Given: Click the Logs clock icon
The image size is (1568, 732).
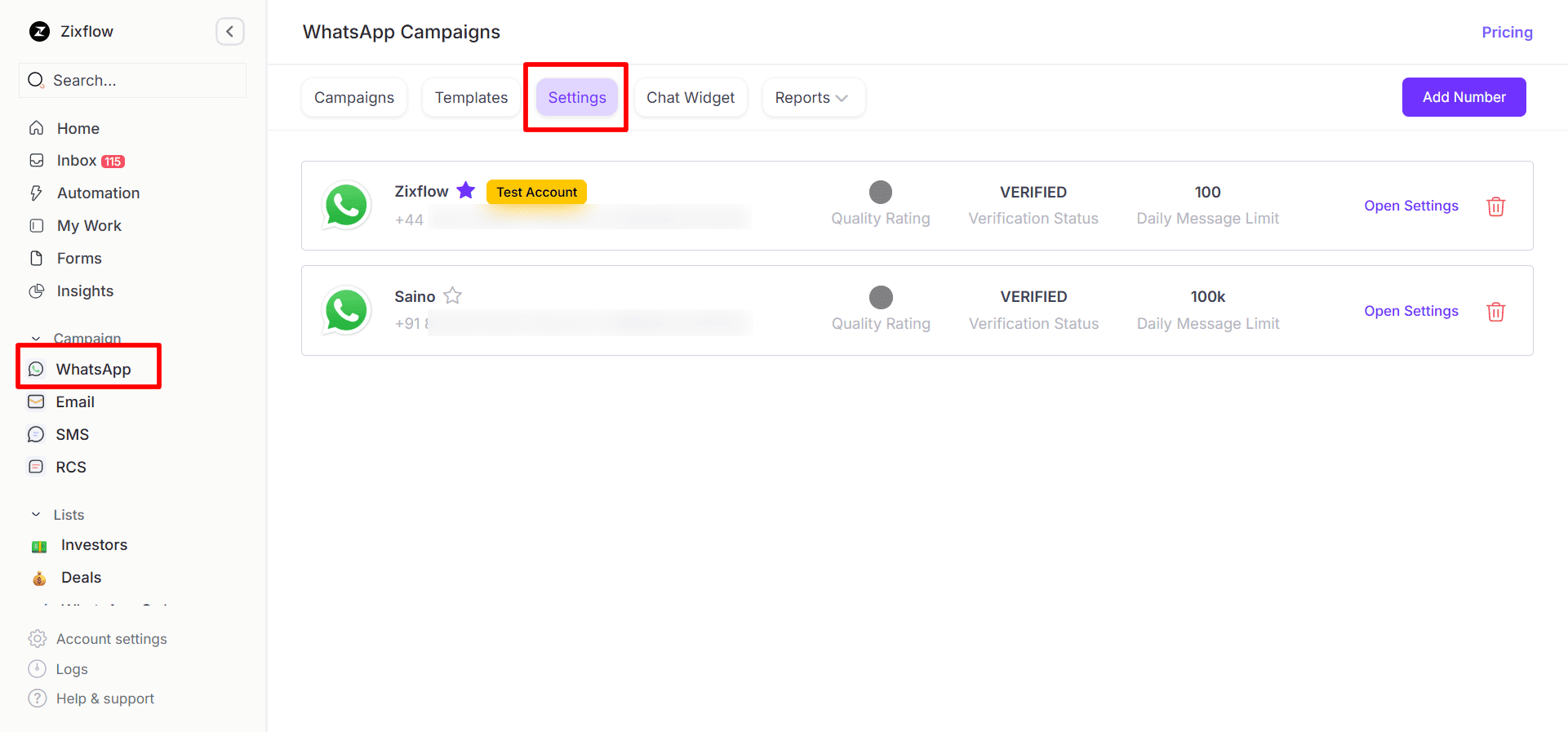Looking at the screenshot, I should 37,669.
